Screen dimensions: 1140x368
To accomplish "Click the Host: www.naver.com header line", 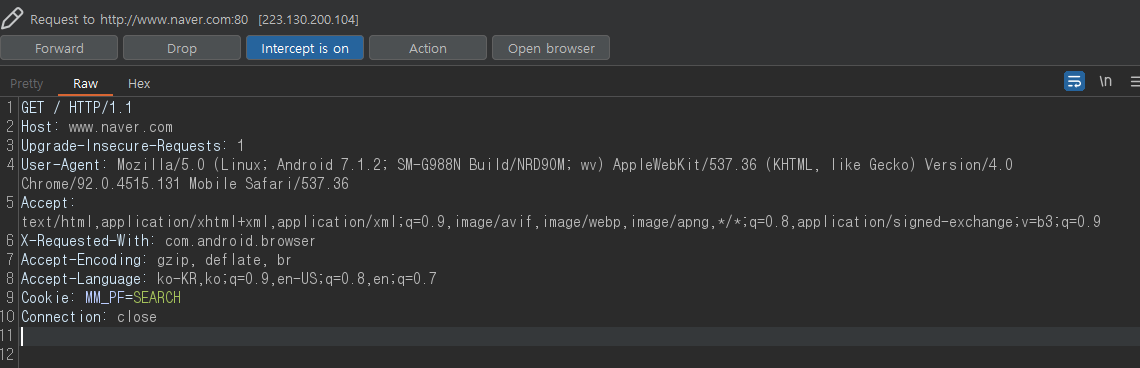I will tap(97, 127).
